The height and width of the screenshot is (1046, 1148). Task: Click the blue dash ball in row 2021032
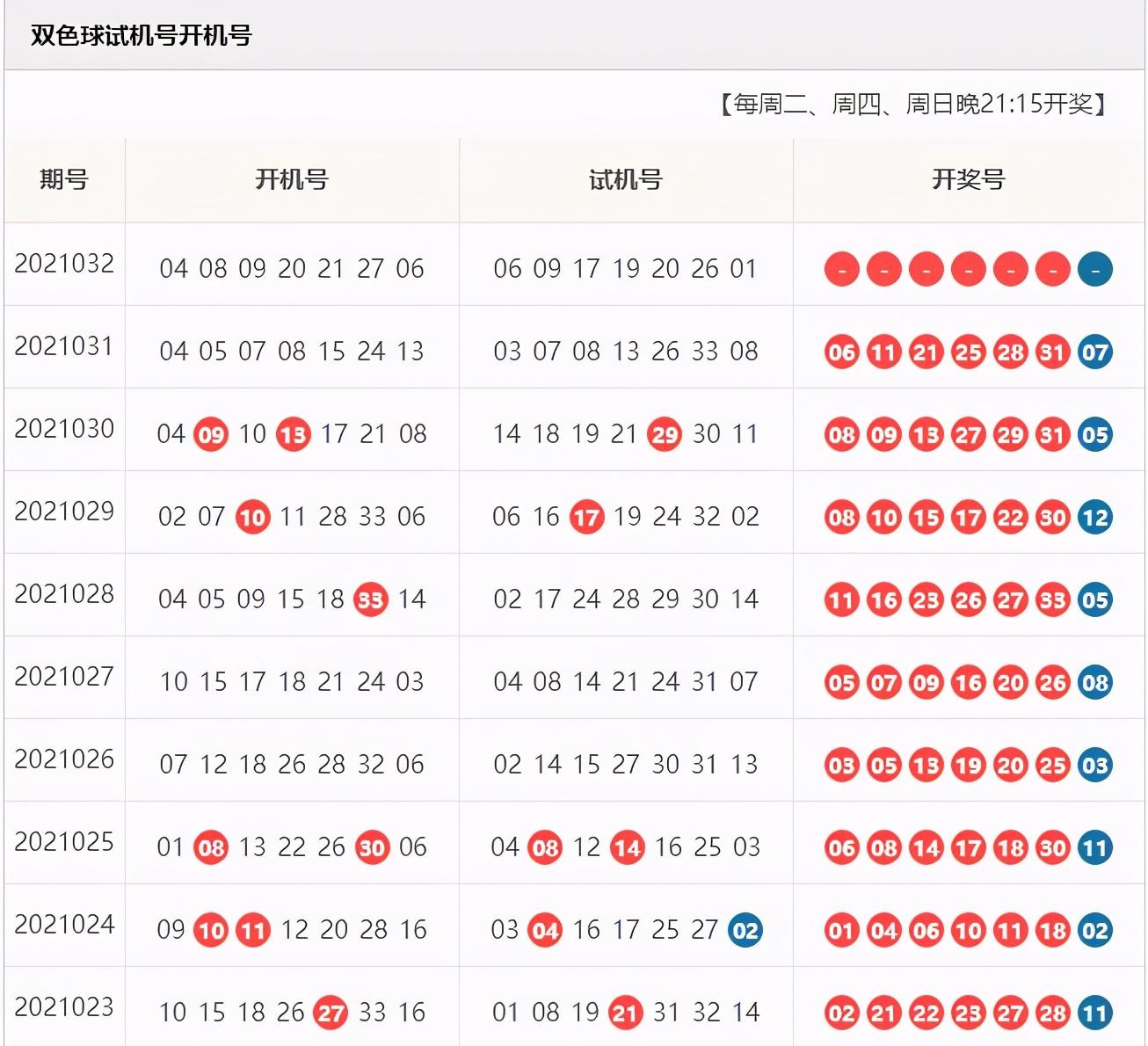pyautogui.click(x=1094, y=270)
